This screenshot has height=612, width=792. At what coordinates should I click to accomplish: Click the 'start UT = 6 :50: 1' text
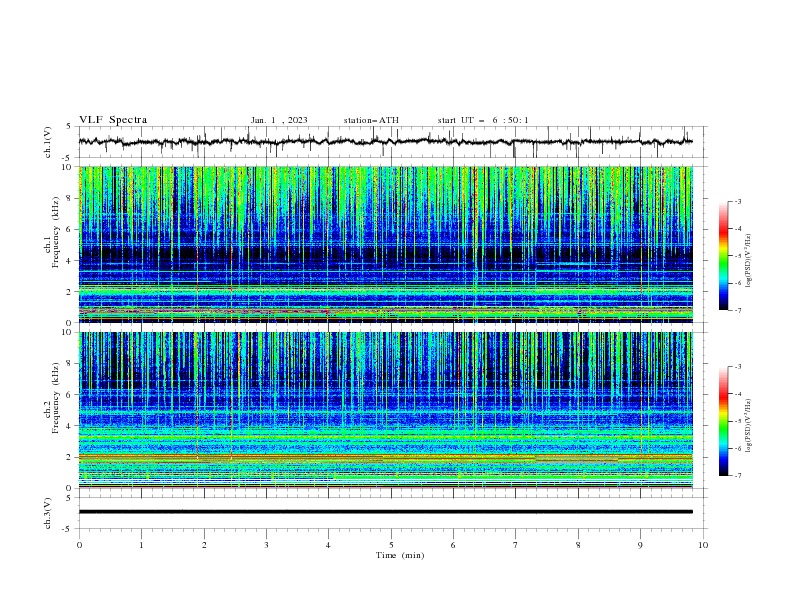click(483, 120)
